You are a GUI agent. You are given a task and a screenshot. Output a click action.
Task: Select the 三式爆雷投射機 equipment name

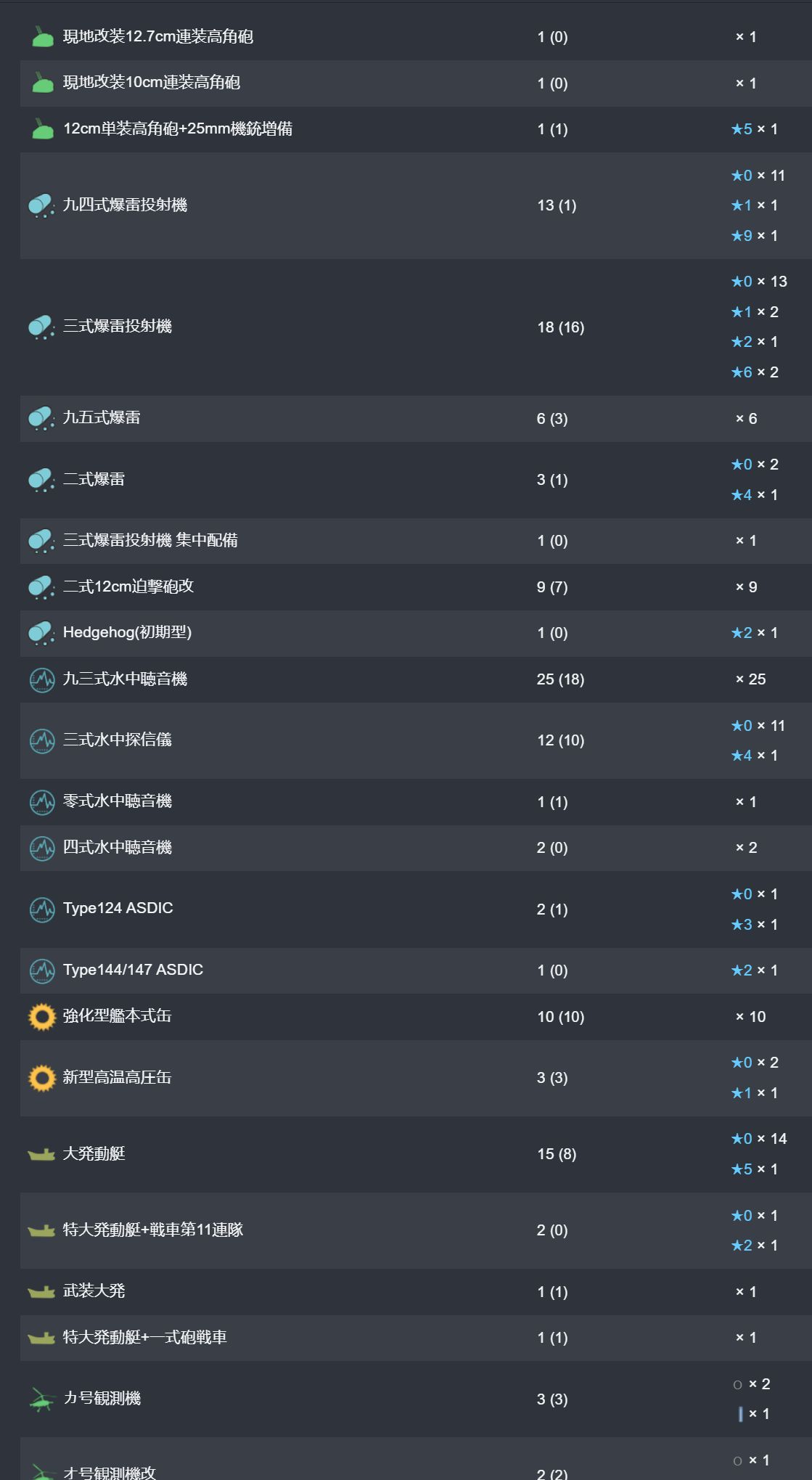(118, 327)
